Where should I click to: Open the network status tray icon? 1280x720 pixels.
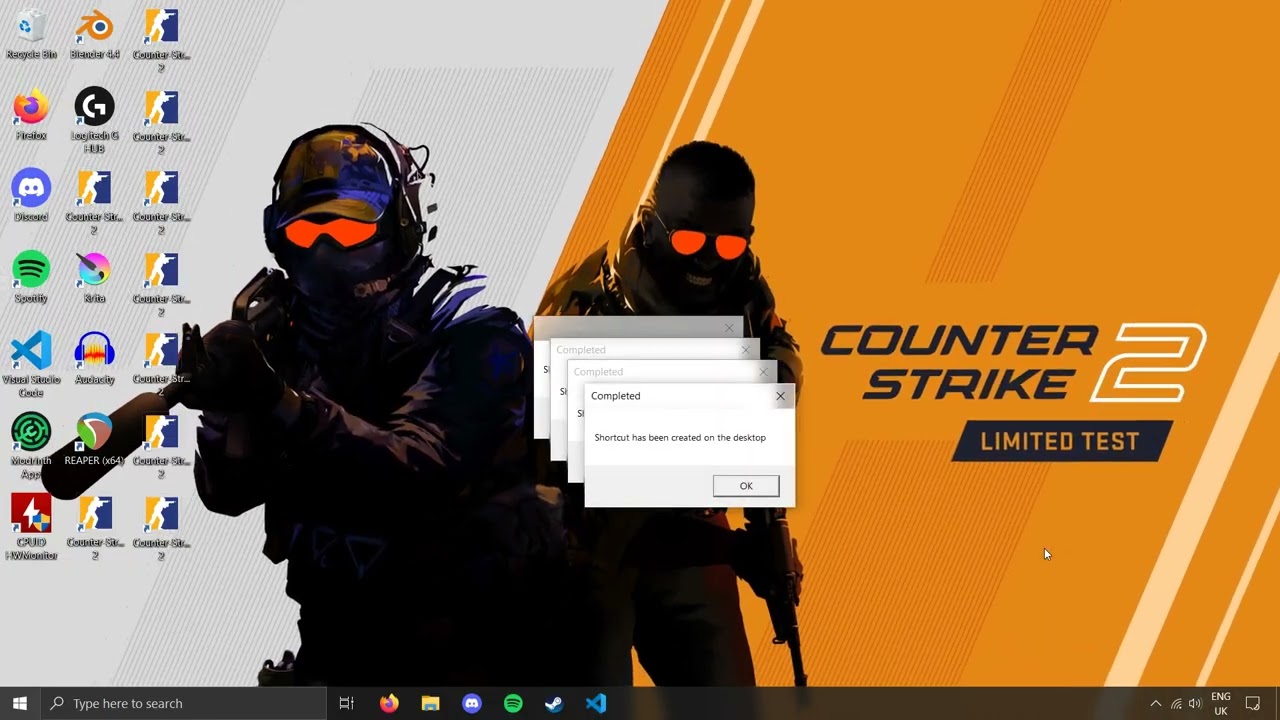point(1176,703)
